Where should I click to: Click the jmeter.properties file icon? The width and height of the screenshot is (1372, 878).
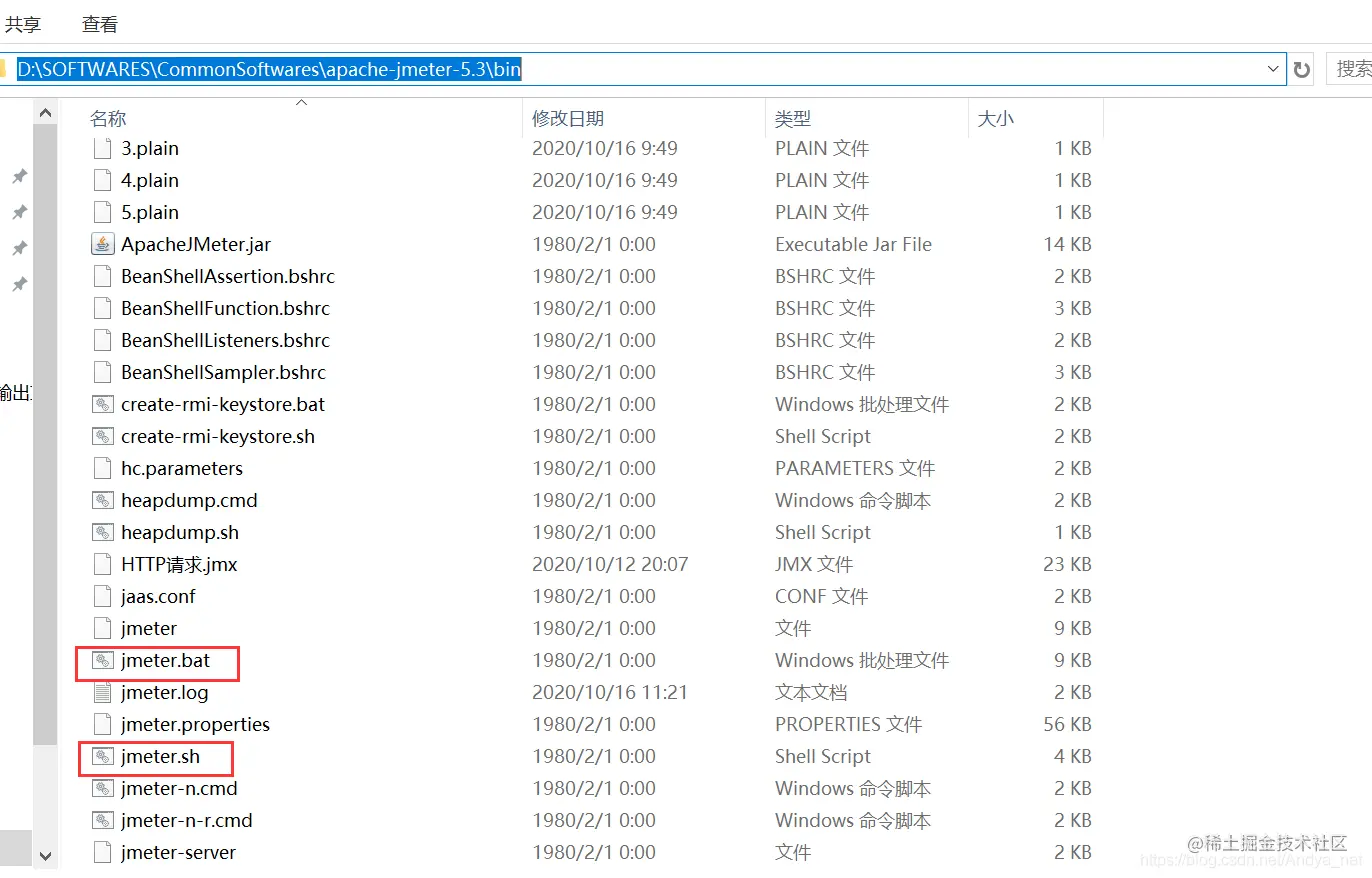pos(101,724)
